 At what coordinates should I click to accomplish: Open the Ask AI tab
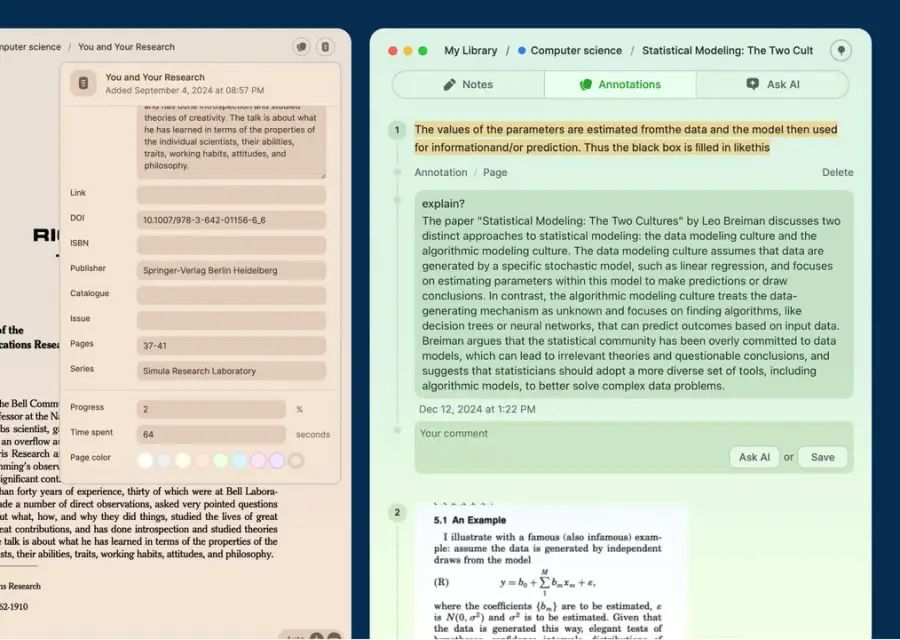[x=773, y=84]
